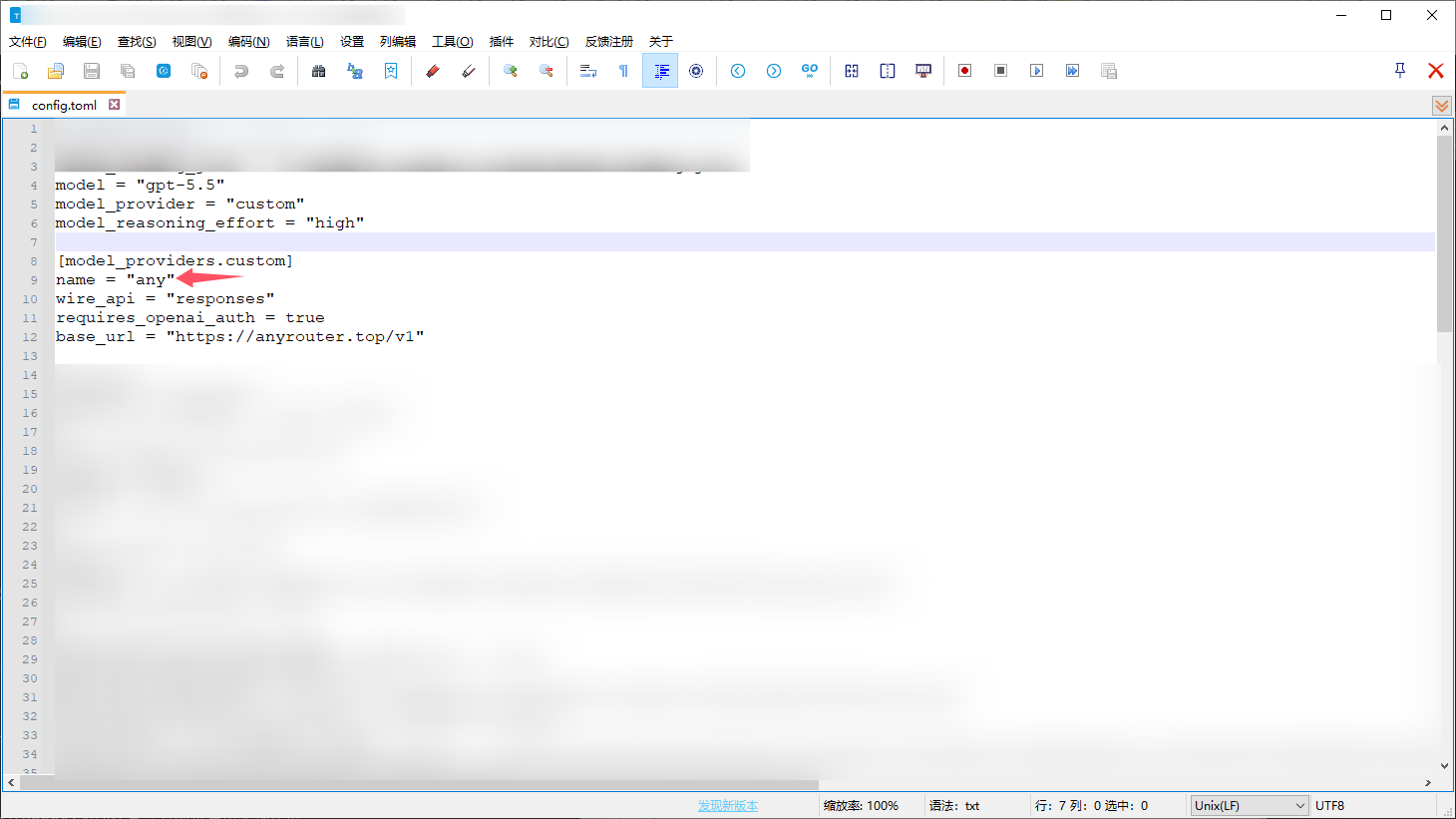
Task: Click the red X icon in toolbar
Action: point(1436,70)
